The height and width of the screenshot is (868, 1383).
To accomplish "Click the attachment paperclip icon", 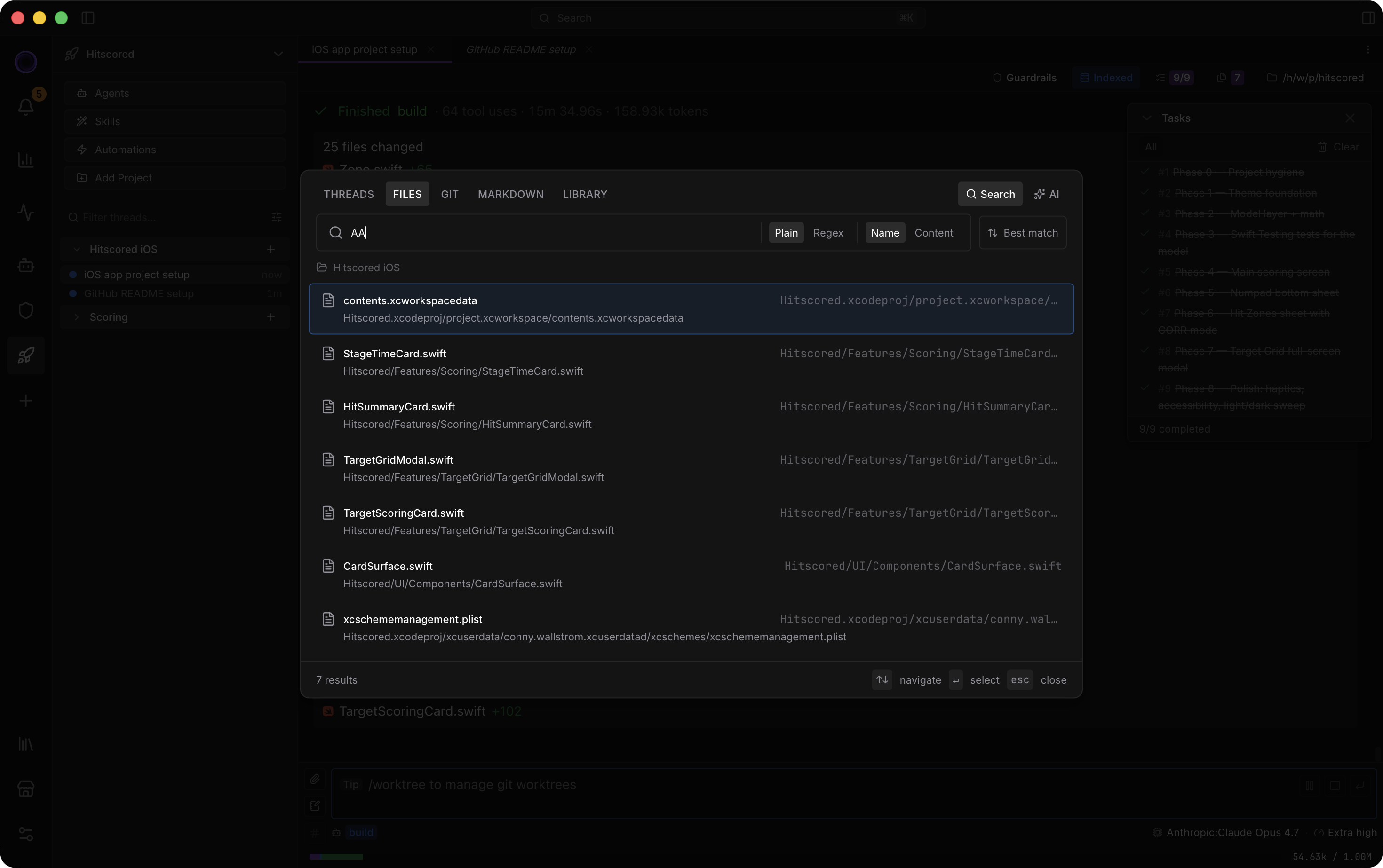I will tap(315, 779).
